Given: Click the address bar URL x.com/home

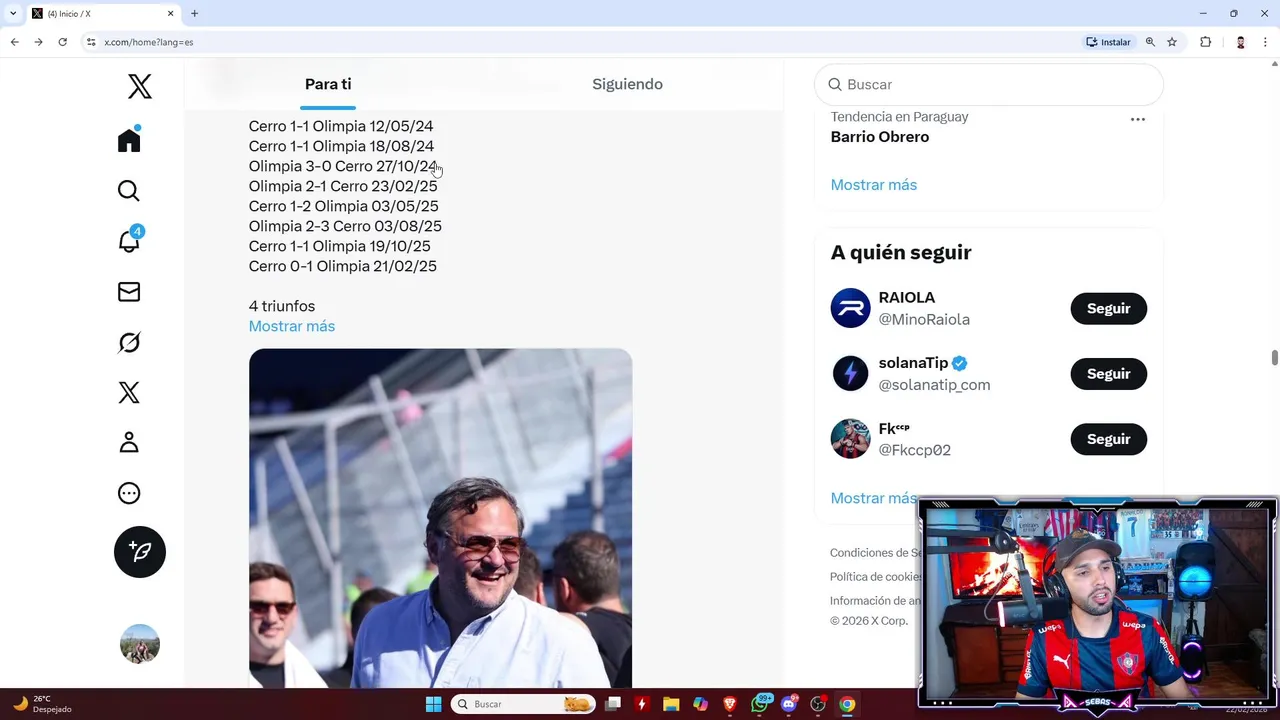Looking at the screenshot, I should [148, 42].
